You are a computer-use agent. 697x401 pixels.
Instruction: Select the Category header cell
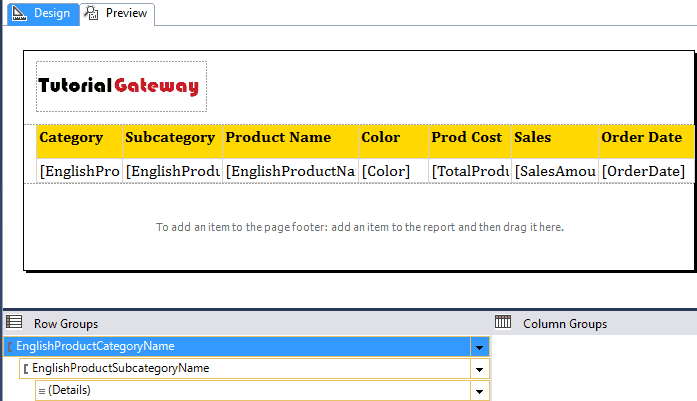click(x=79, y=141)
